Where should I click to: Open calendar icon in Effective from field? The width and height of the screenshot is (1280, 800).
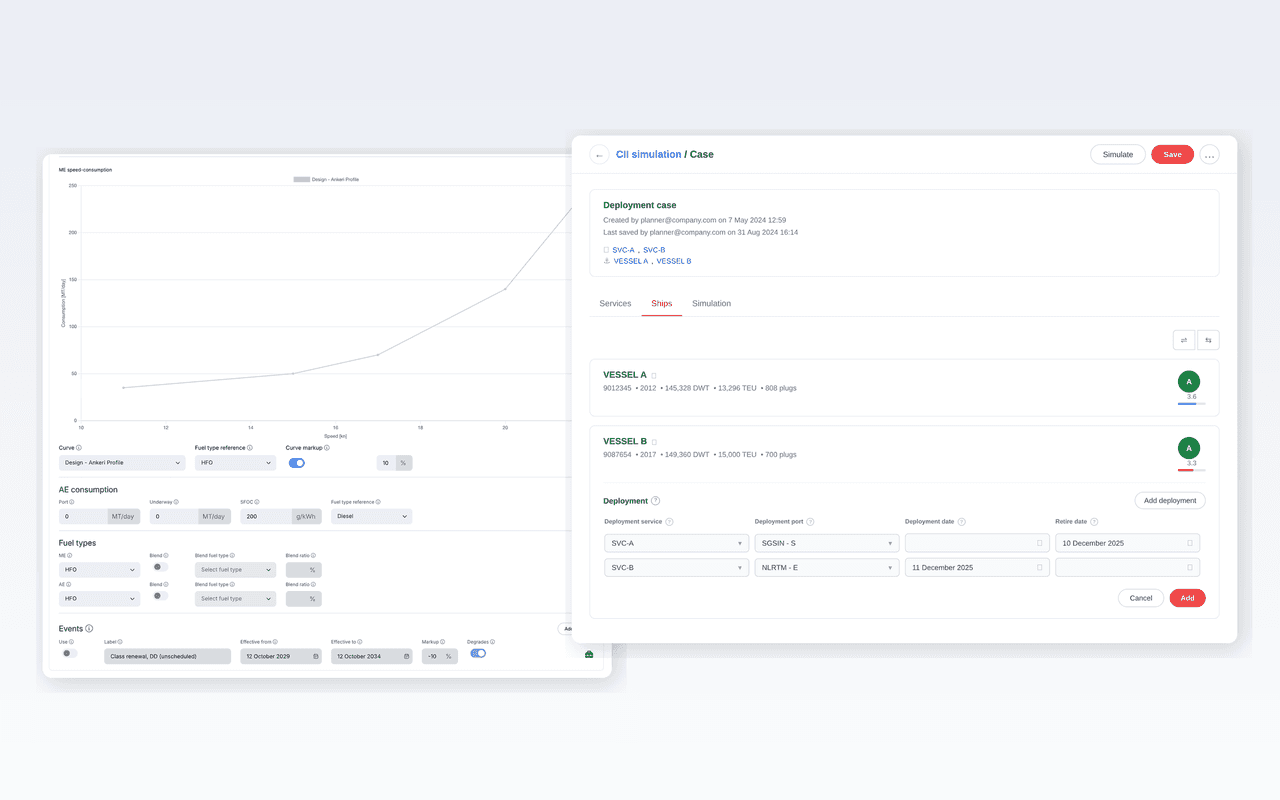pyautogui.click(x=316, y=657)
